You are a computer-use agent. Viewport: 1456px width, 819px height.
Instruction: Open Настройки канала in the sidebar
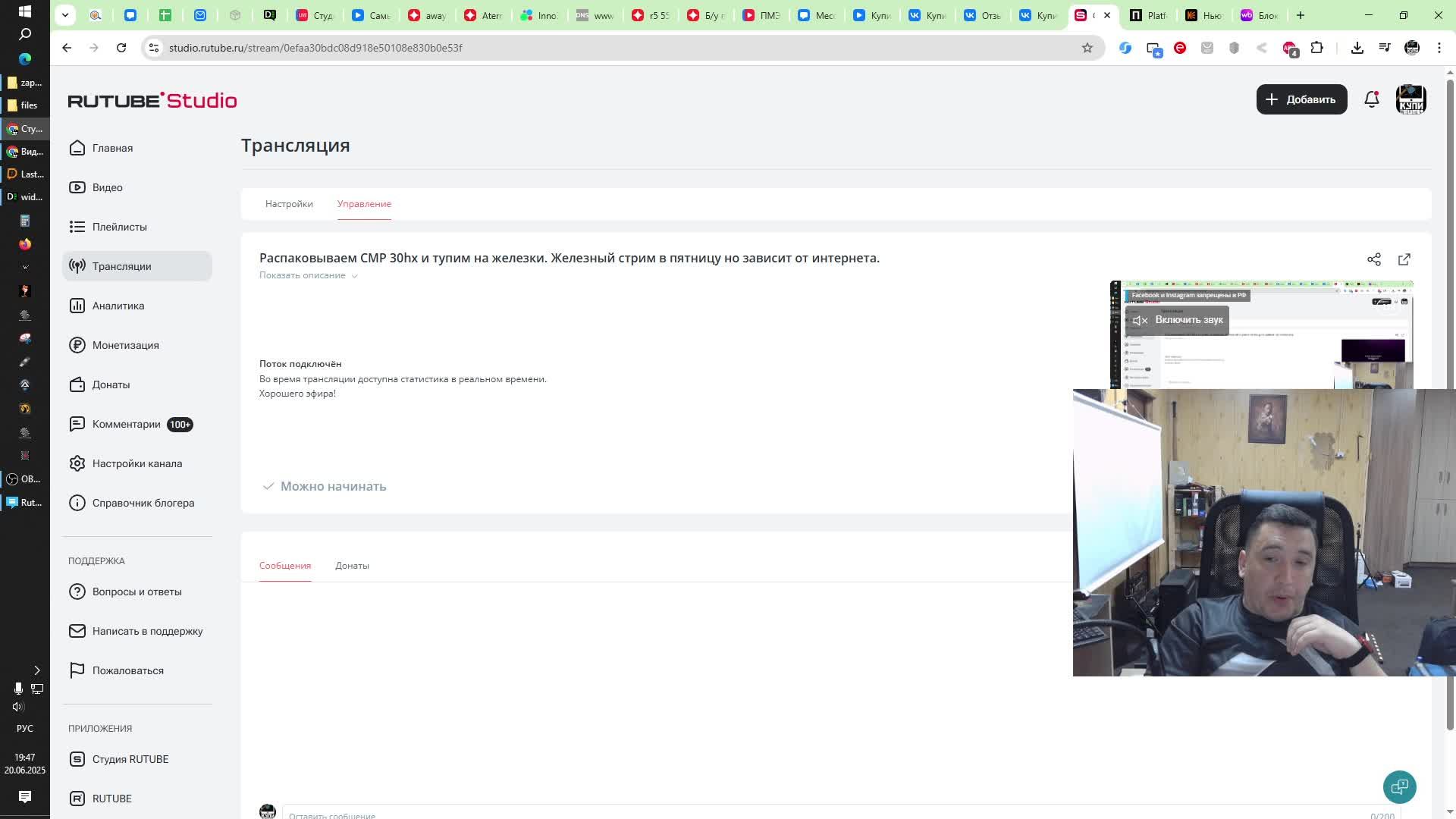(x=136, y=463)
